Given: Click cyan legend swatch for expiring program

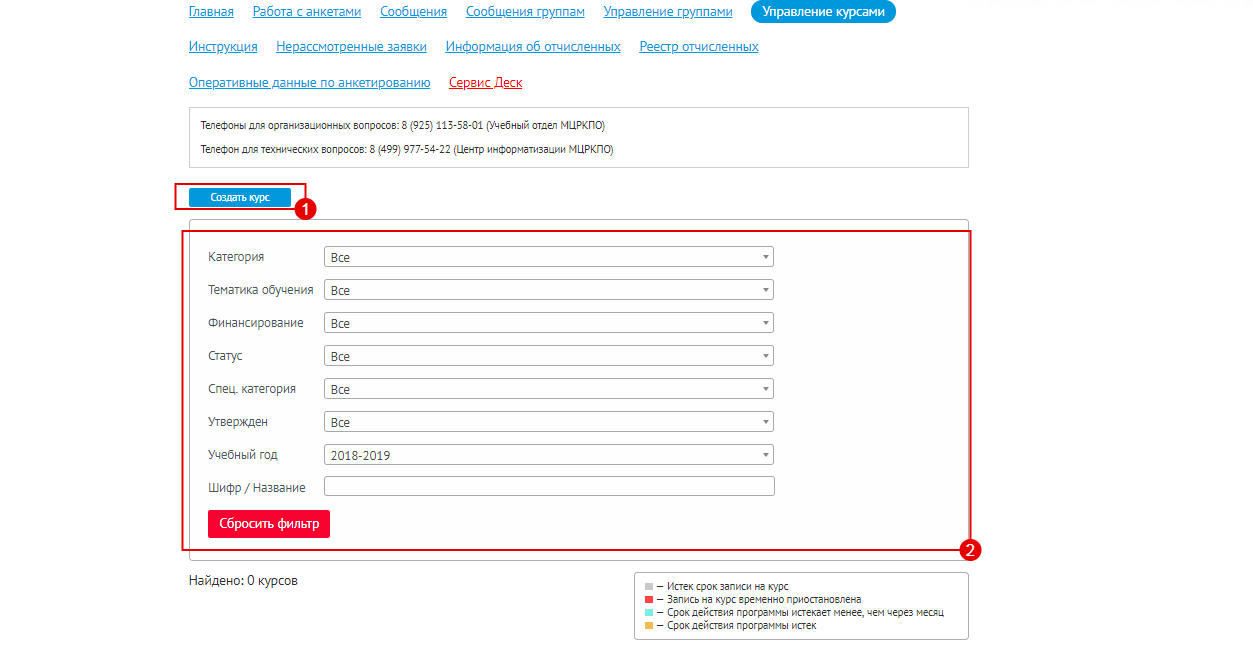Looking at the screenshot, I should tap(649, 612).
